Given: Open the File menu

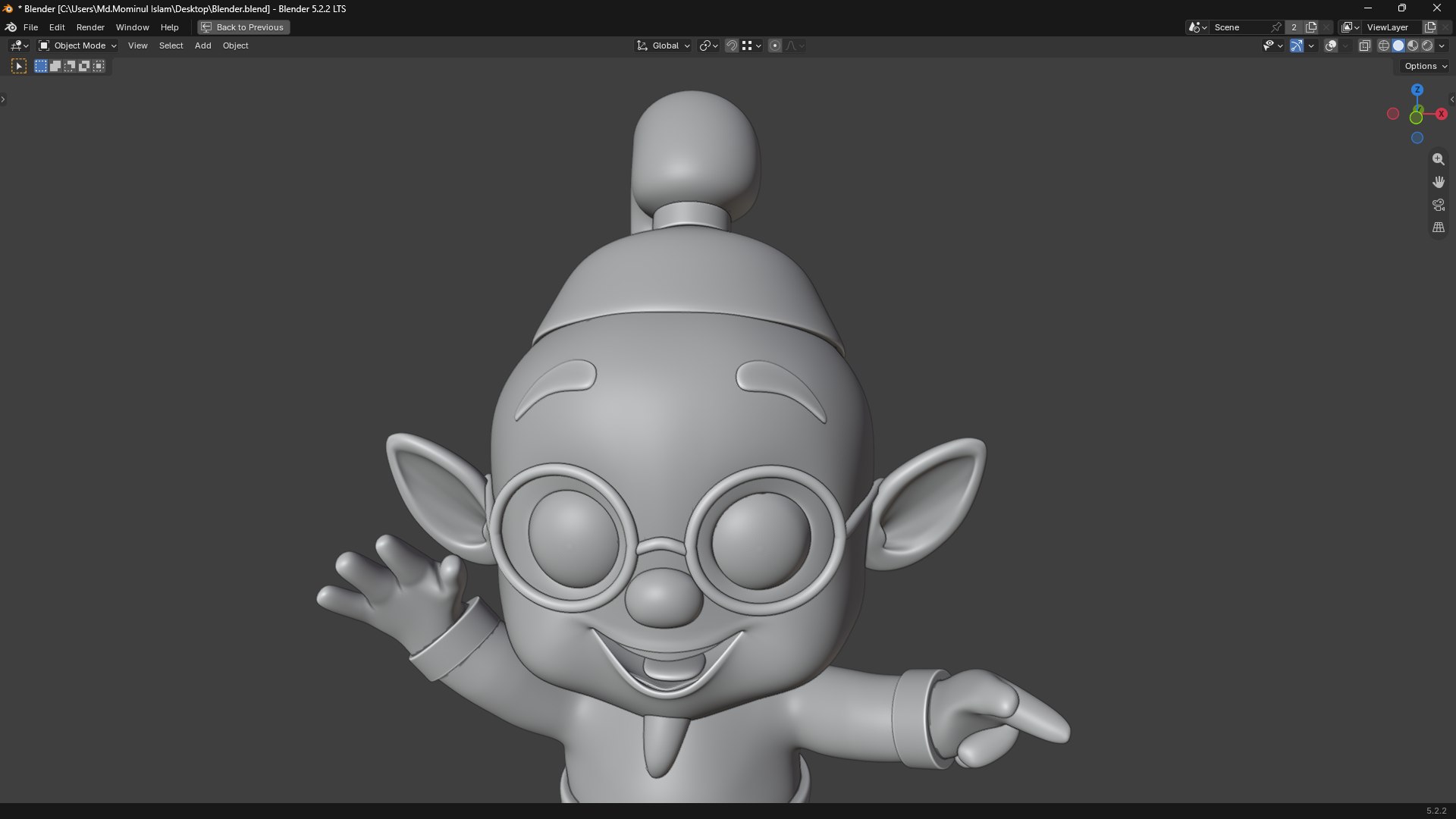Looking at the screenshot, I should pos(30,27).
